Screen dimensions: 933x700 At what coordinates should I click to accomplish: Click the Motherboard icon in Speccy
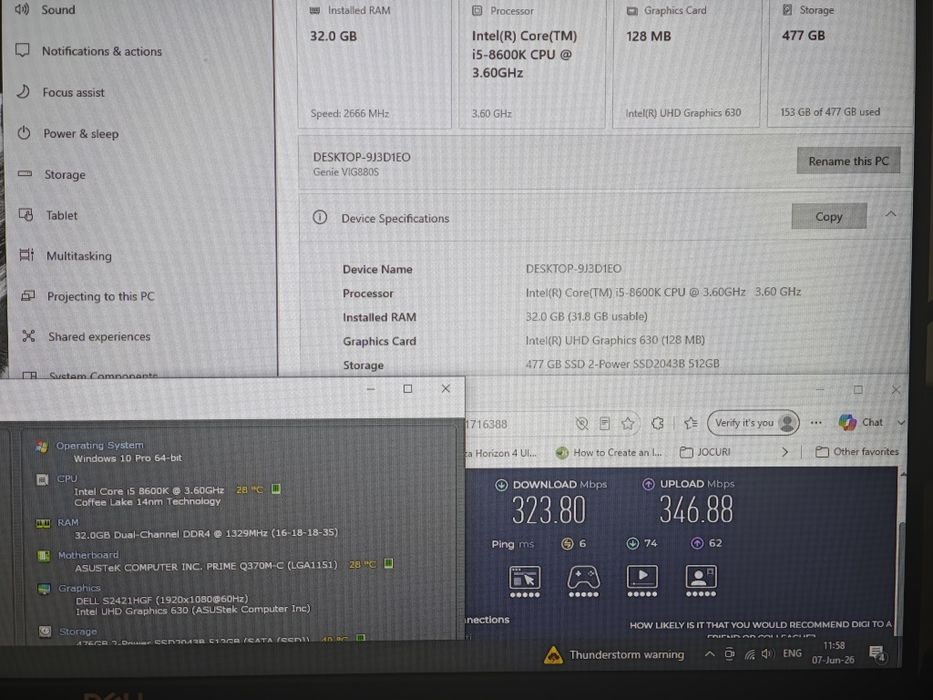click(x=43, y=556)
